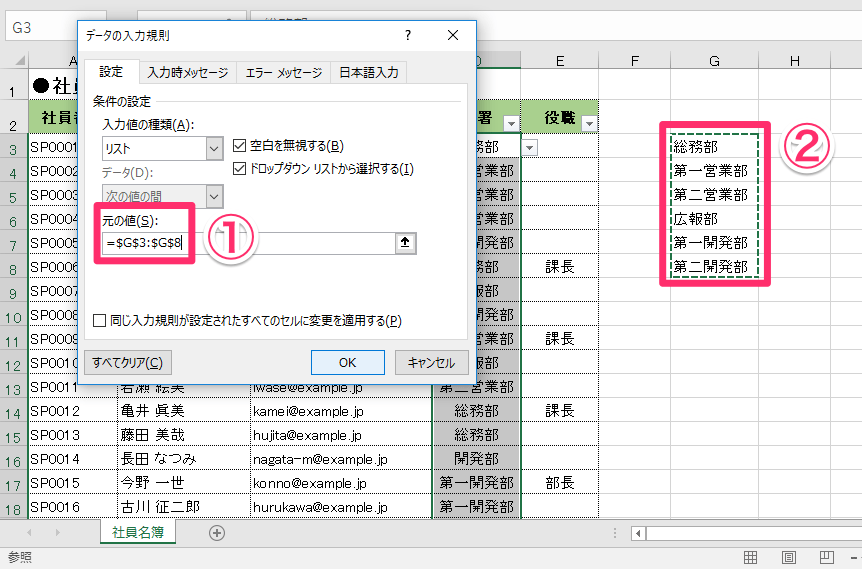Click 総務部 cell in row 15
Viewport: 862px width, 569px height.
(477, 435)
